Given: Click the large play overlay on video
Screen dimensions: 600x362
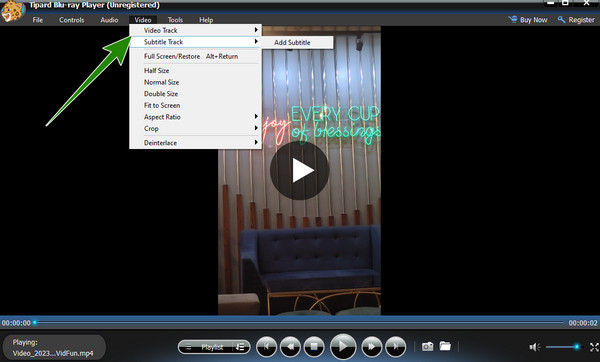Looking at the screenshot, I should (299, 171).
